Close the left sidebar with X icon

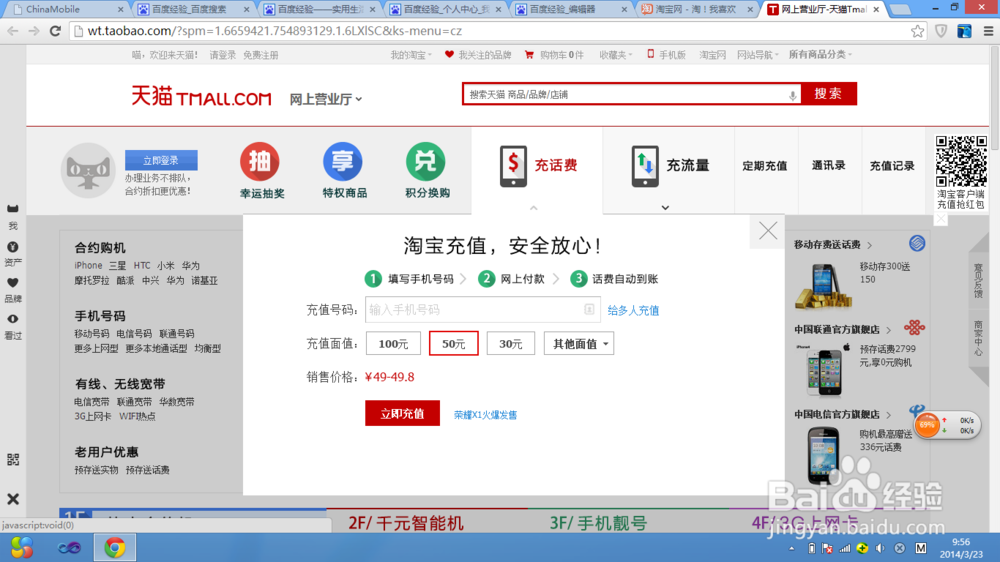tap(13, 499)
